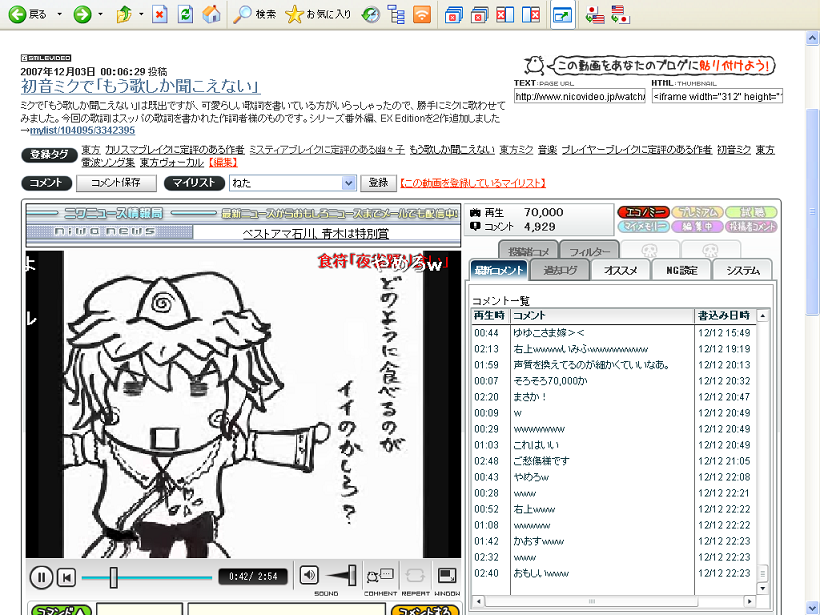Click the volume slider handle
This screenshot has width=820, height=615.
pyautogui.click(x=352, y=576)
